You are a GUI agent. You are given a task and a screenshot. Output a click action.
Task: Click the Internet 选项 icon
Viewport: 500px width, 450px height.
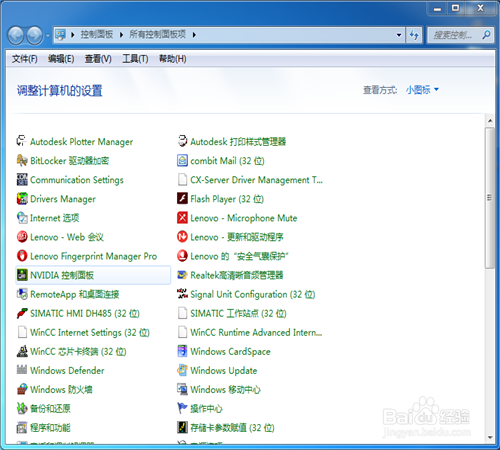click(22, 218)
